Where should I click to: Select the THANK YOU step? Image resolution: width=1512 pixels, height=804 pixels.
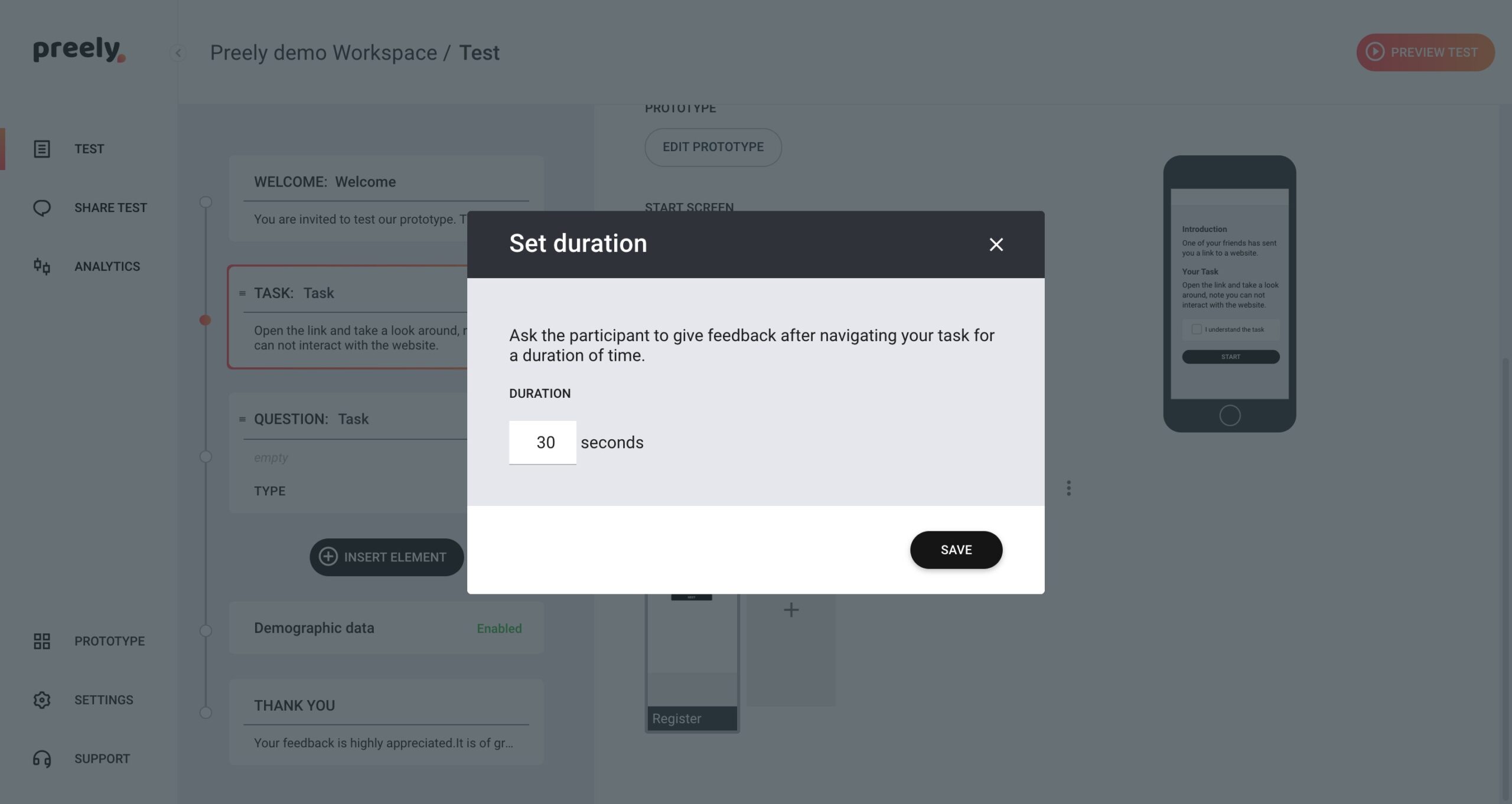386,722
